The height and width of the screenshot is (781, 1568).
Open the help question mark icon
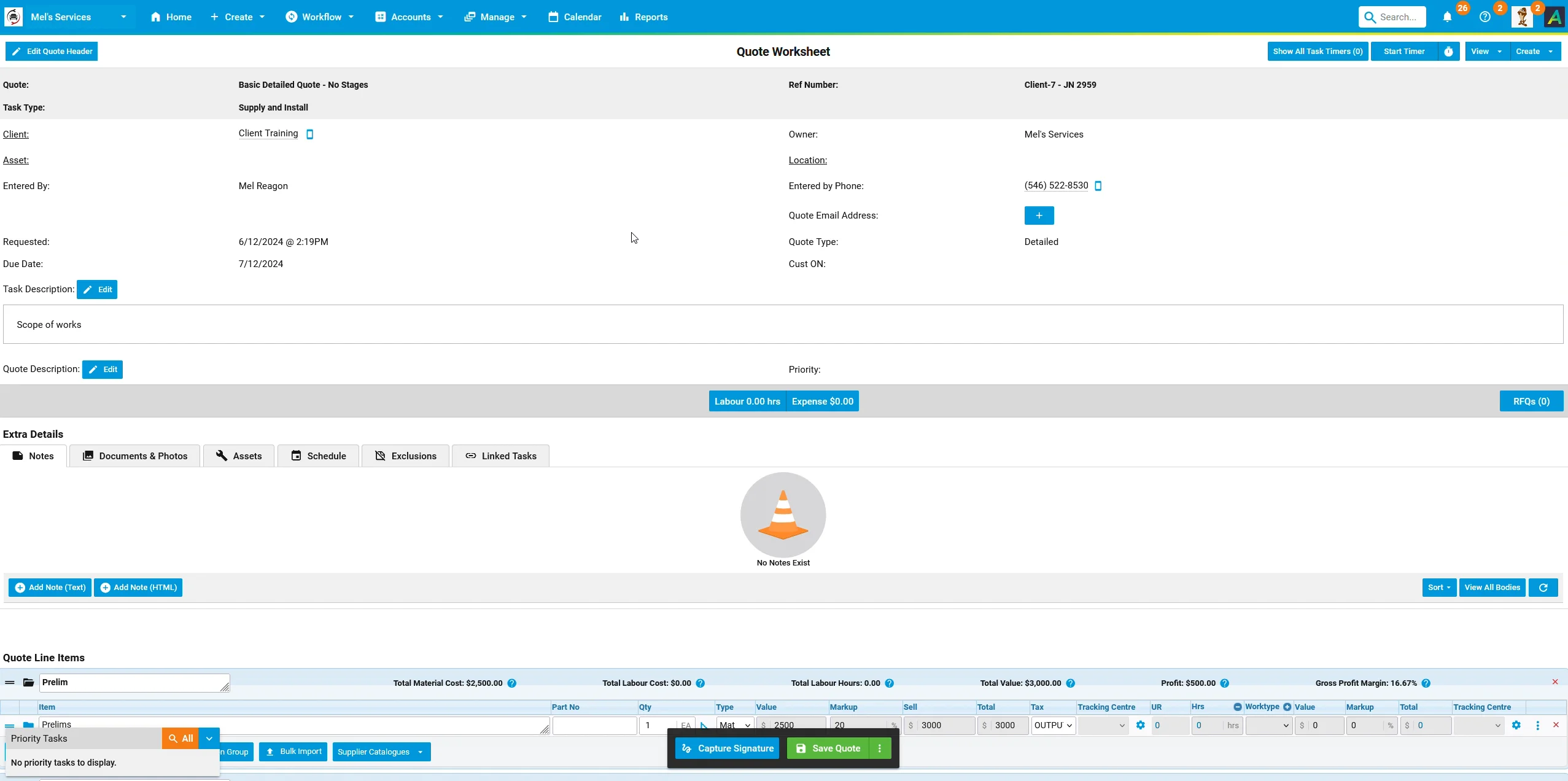tap(1485, 17)
